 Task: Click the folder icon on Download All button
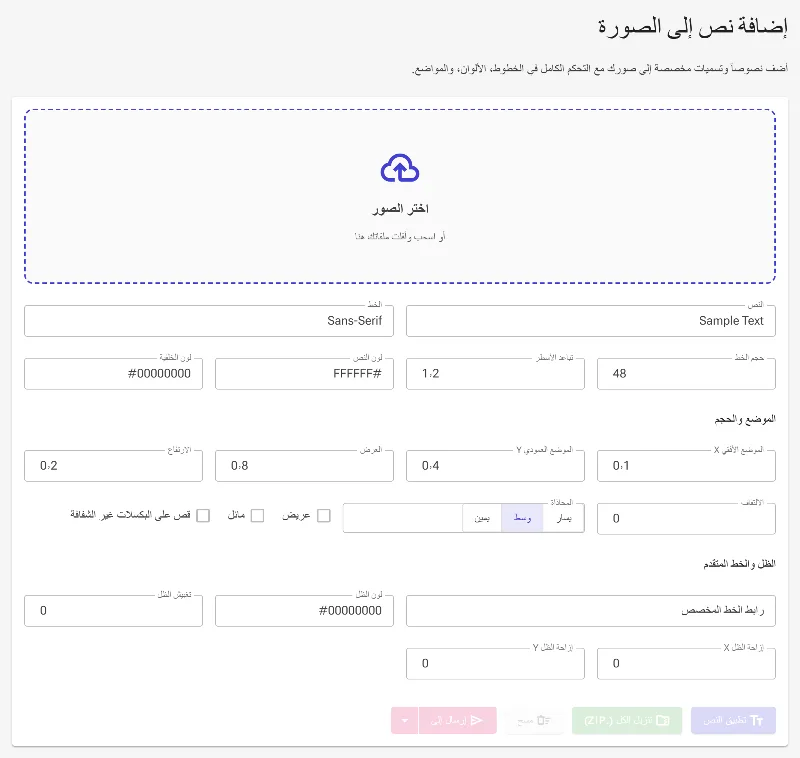coord(663,720)
